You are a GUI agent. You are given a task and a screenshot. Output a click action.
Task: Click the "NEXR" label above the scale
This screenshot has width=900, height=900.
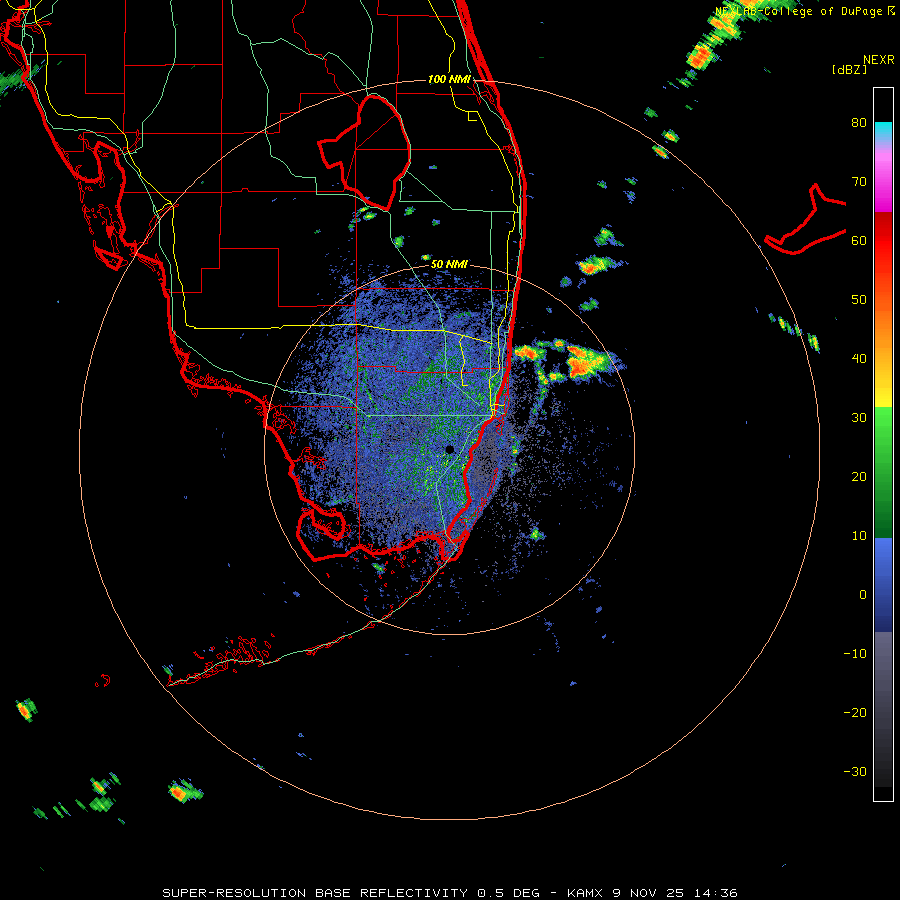[x=879, y=60]
